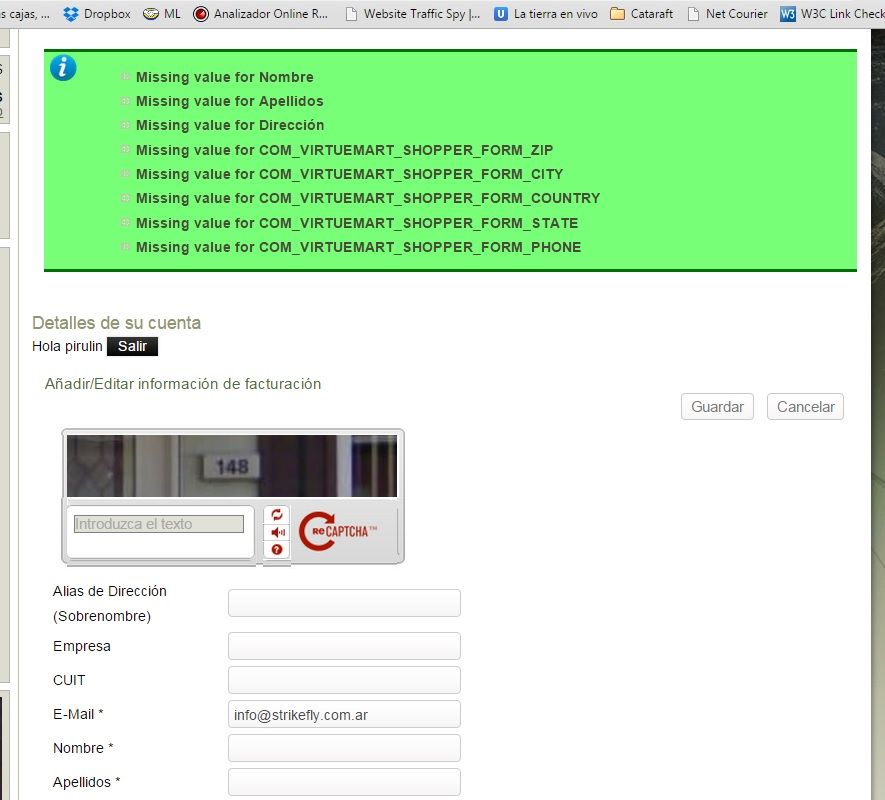Click the SHOPPER_FORM_PHONE error message
The image size is (885, 800).
[358, 247]
